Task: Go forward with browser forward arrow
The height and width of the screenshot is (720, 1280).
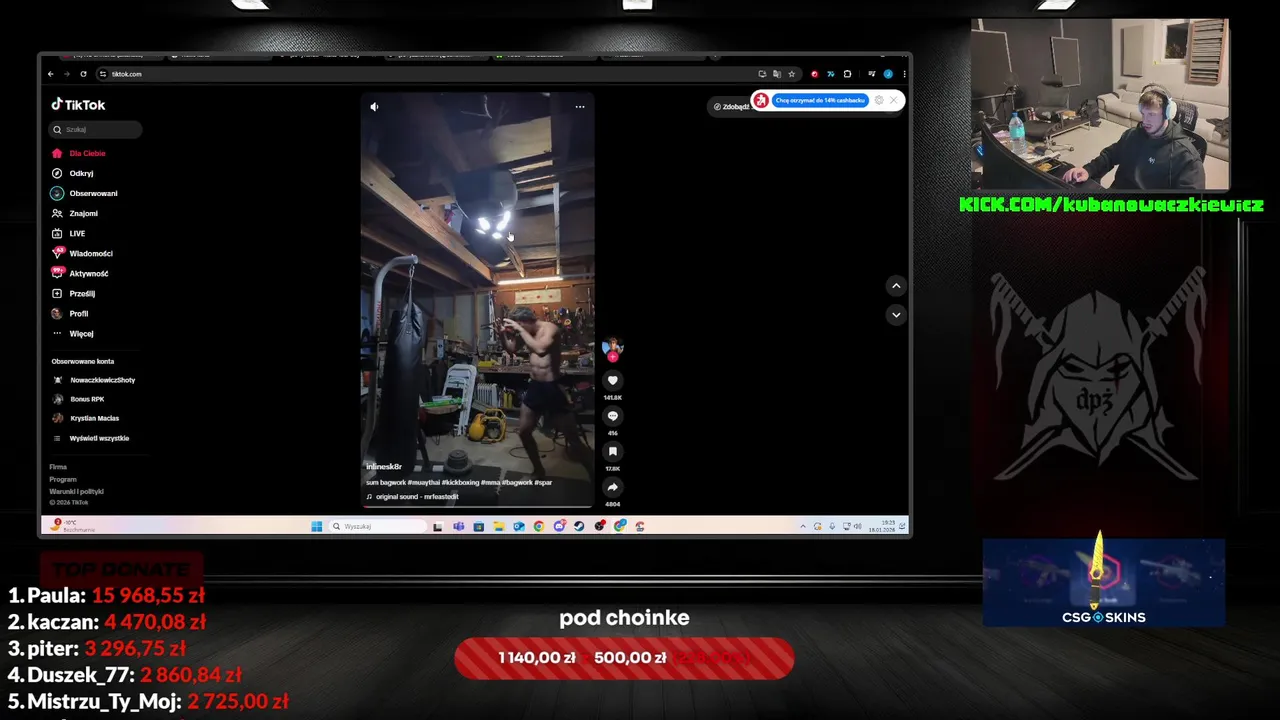Action: click(x=67, y=74)
